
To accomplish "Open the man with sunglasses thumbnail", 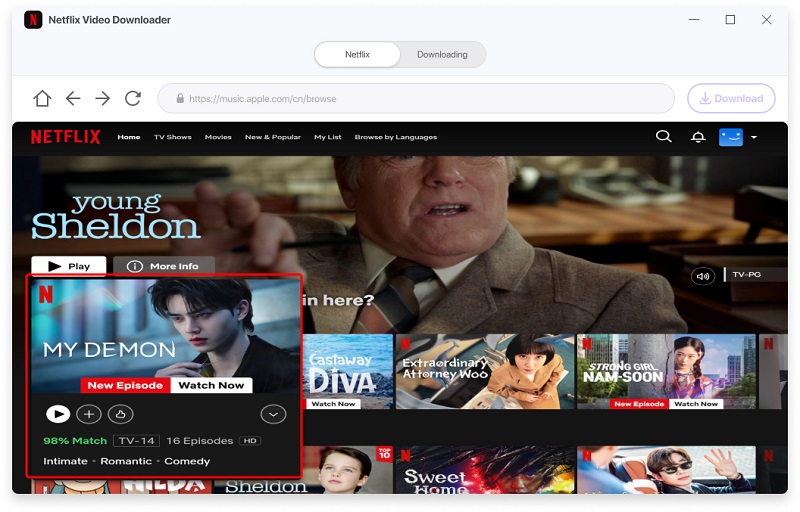I will point(666,470).
